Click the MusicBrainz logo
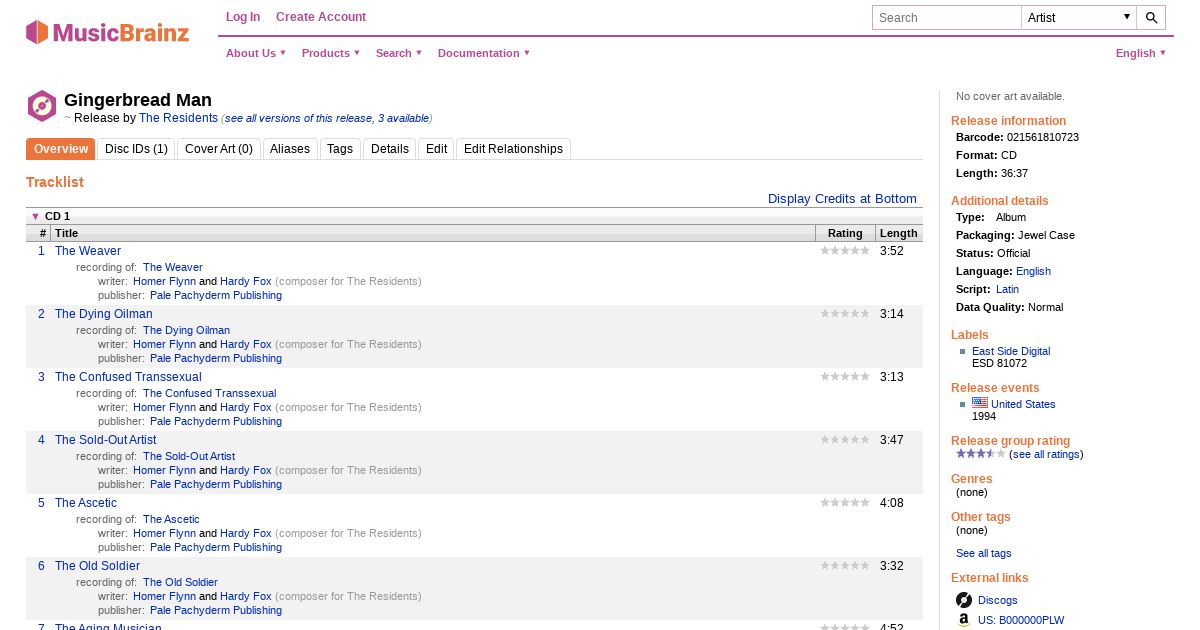The image size is (1200, 630). point(107,32)
